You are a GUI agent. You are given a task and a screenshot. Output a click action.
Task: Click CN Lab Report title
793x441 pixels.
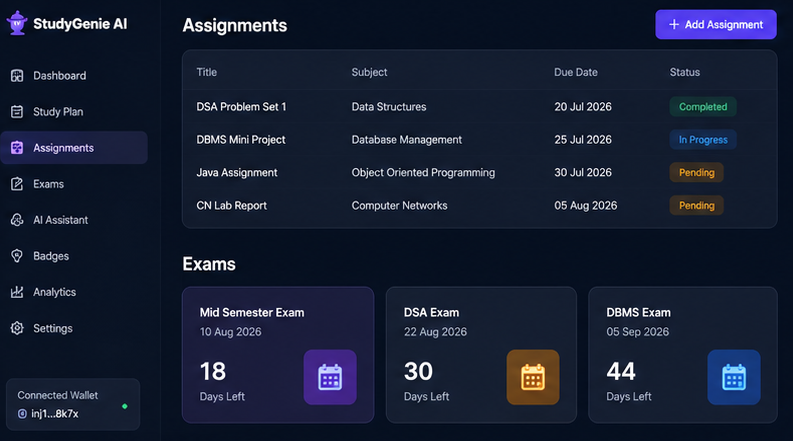[x=231, y=205]
